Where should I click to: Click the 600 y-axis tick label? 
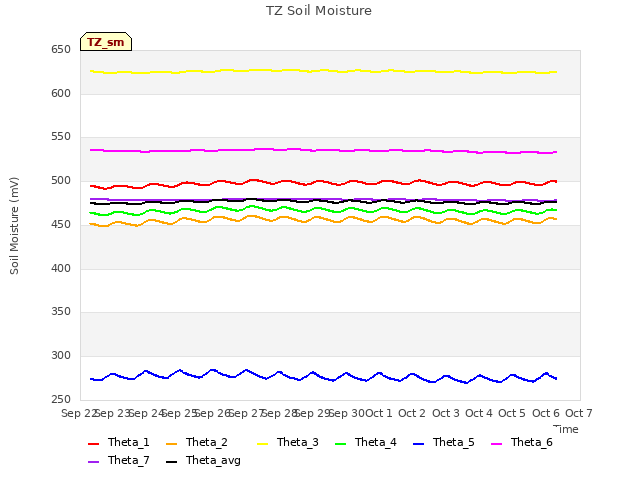click(x=61, y=93)
